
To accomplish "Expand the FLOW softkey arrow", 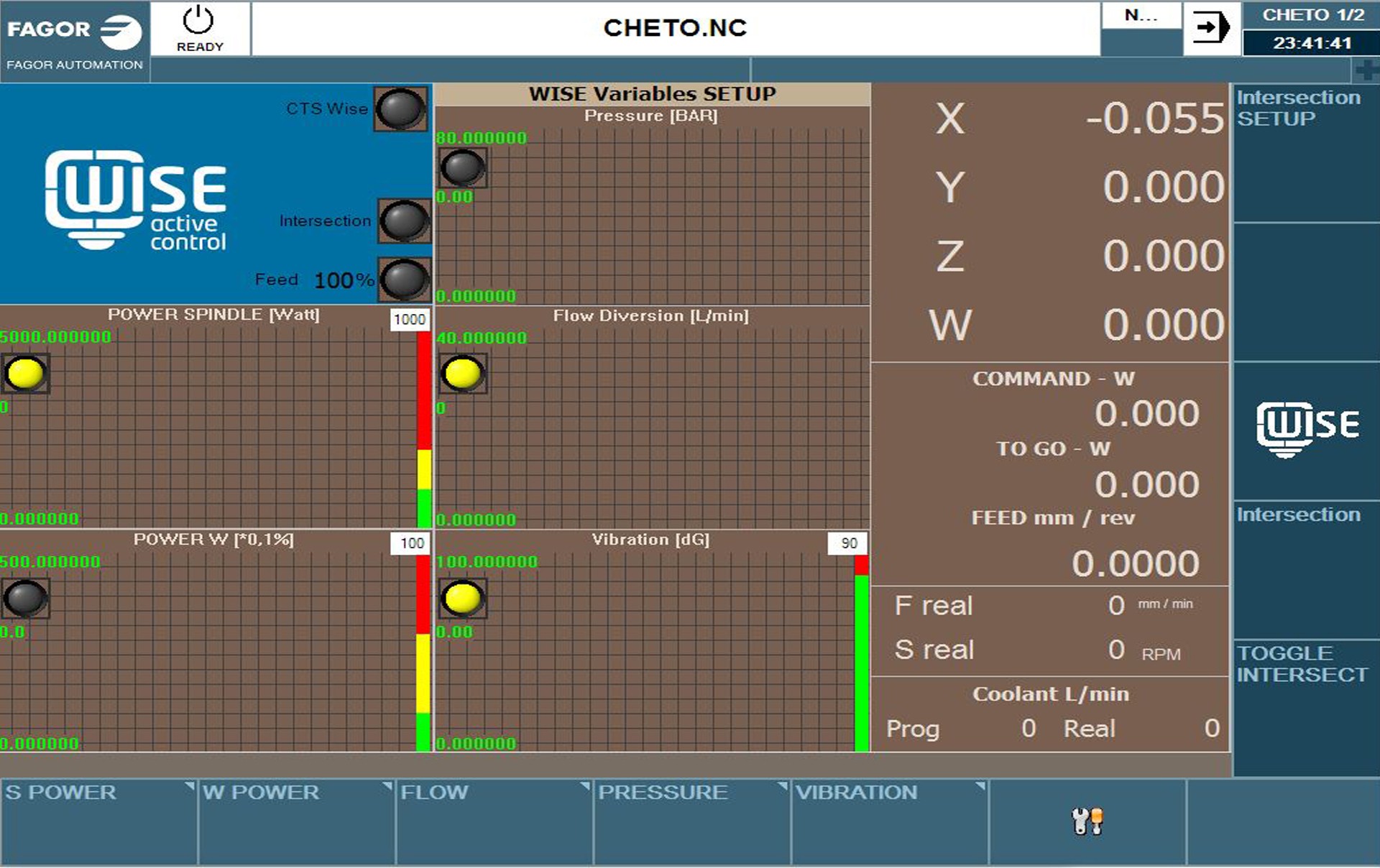I will 585,787.
